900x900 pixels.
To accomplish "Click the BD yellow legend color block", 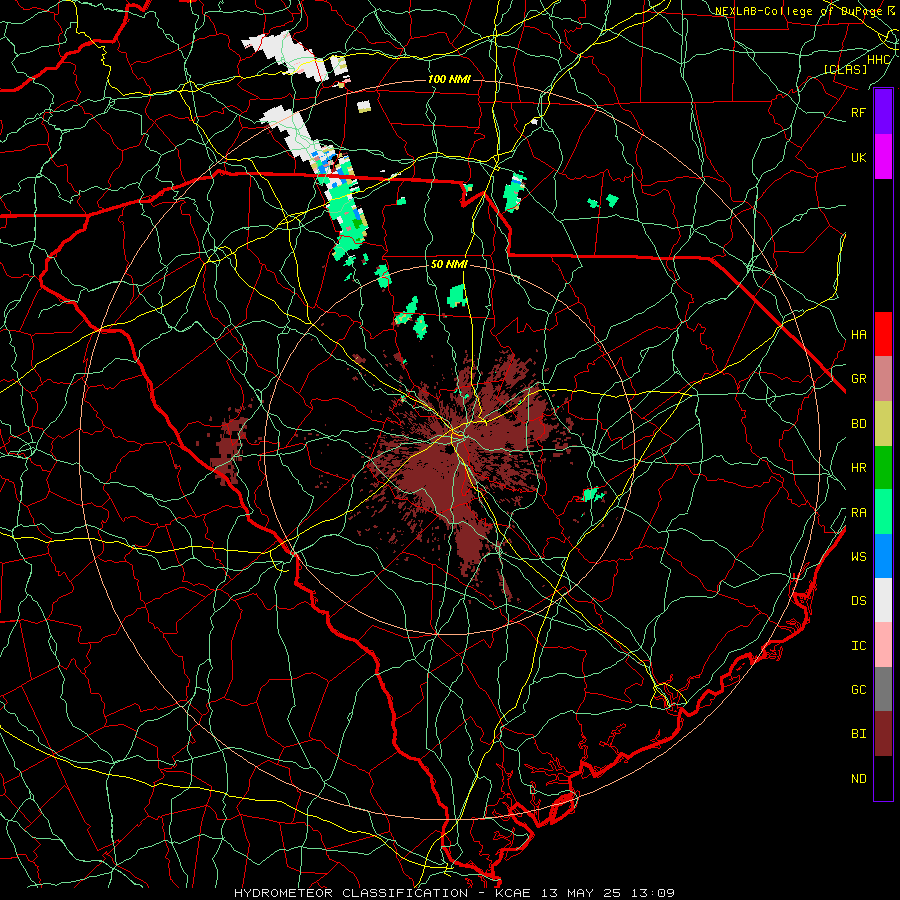I will pos(883,424).
